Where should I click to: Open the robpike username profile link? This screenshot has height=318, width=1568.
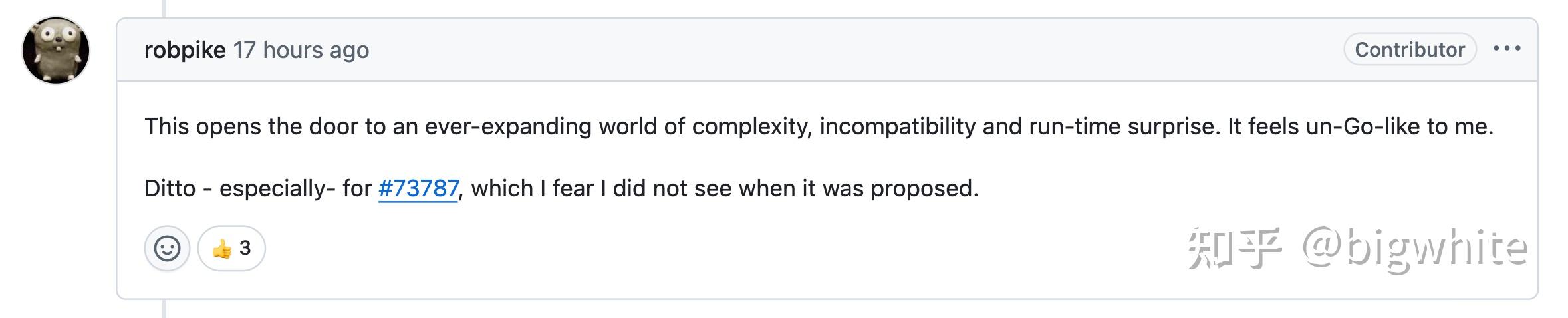pos(185,50)
